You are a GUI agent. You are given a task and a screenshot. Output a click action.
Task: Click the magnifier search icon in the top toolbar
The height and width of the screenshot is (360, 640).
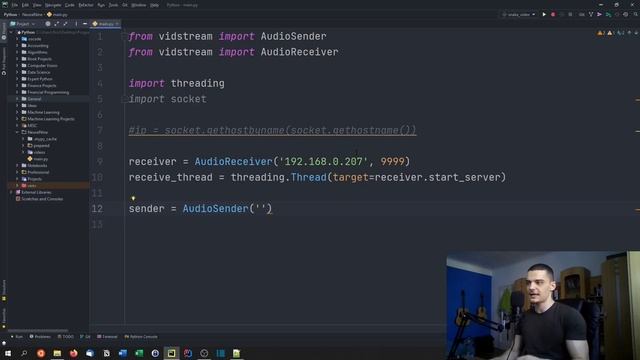(x=636, y=14)
